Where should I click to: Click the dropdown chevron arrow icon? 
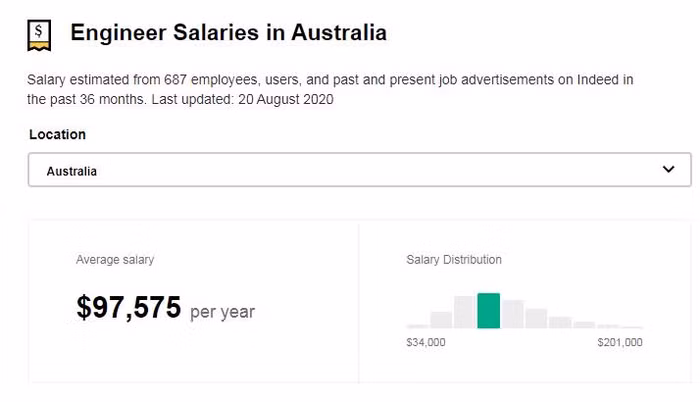(669, 170)
